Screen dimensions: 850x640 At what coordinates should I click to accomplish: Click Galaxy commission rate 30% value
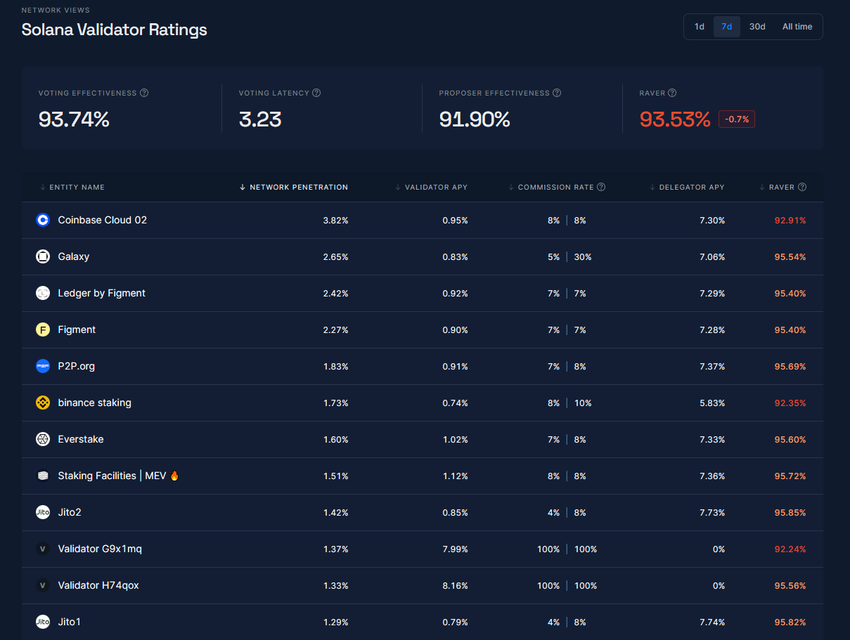[x=583, y=257]
